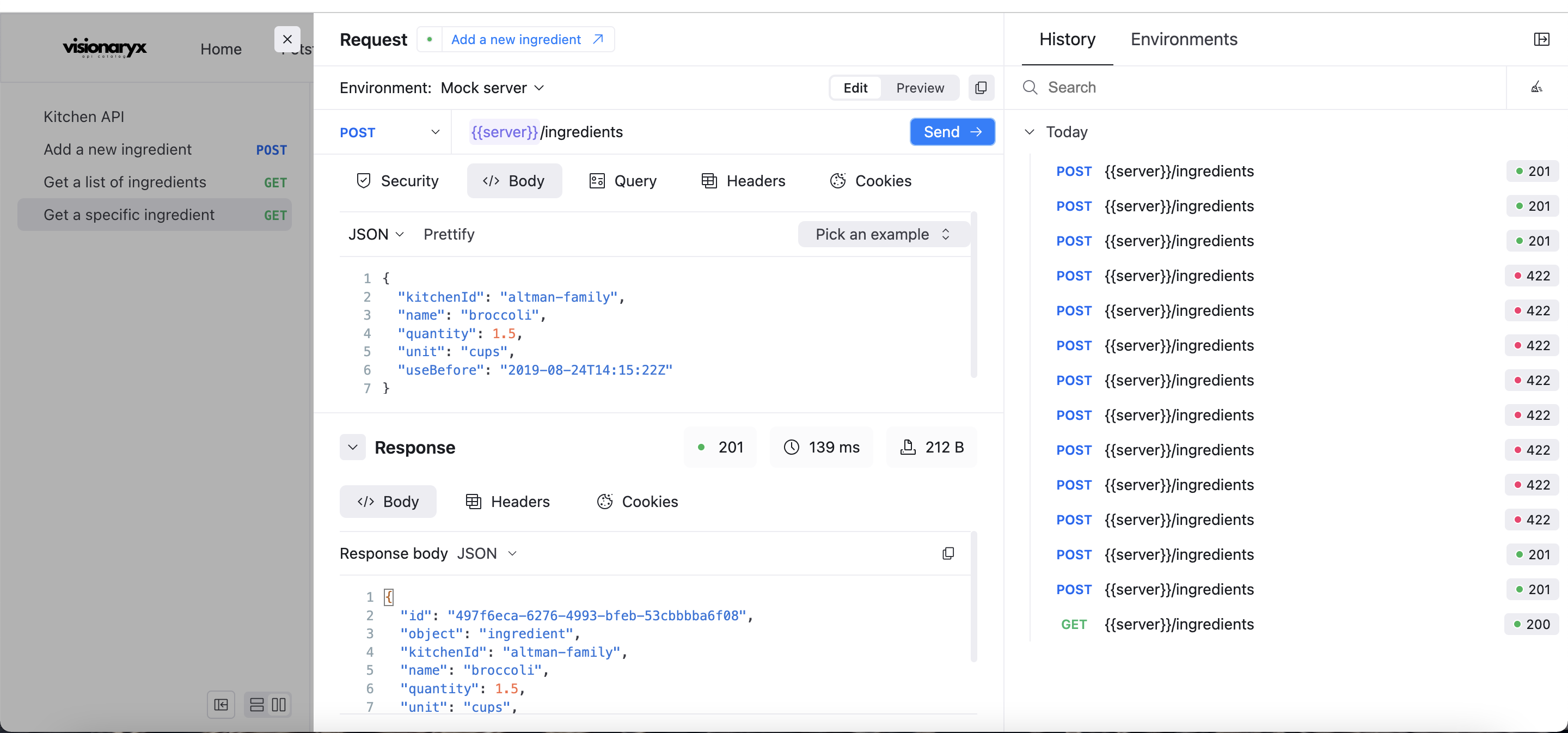Close the request panel with X icon
Image resolution: width=1568 pixels, height=733 pixels.
pos(287,40)
